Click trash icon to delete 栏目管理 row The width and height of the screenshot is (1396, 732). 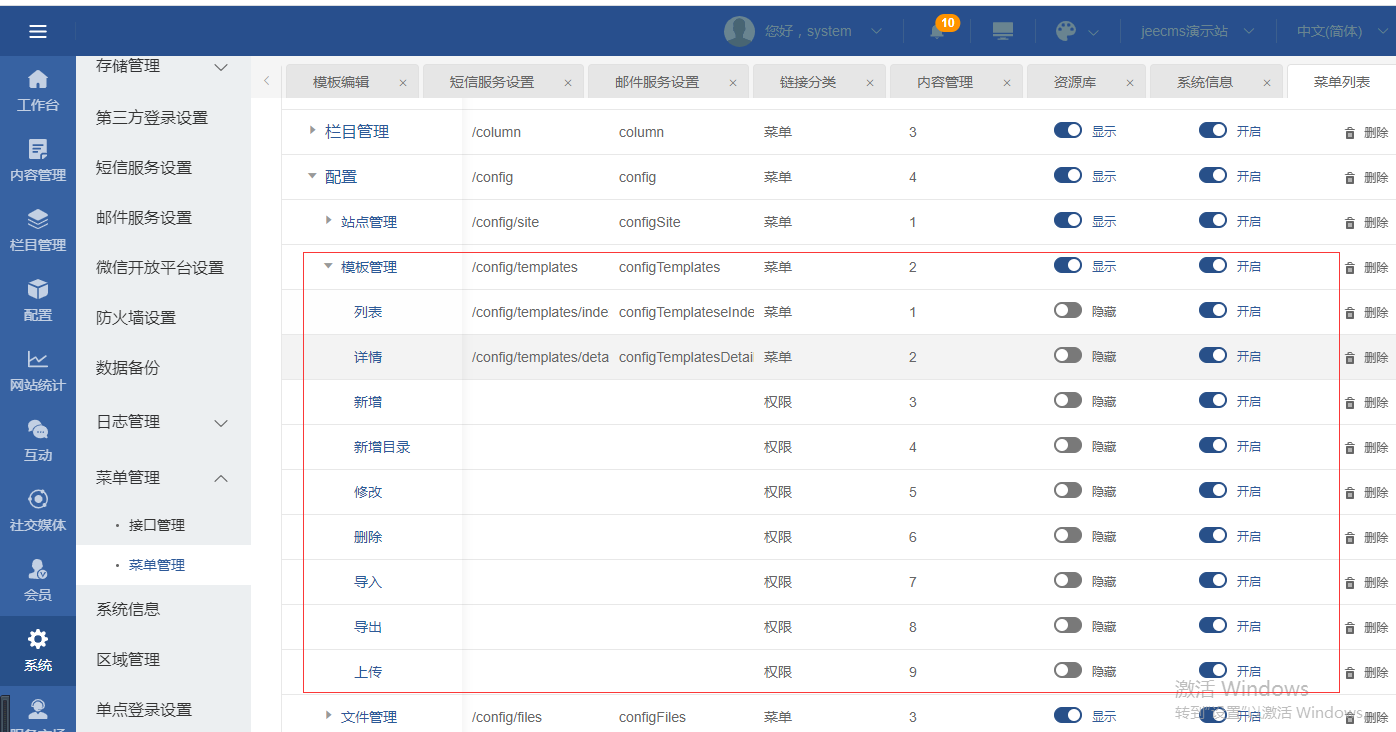1350,132
